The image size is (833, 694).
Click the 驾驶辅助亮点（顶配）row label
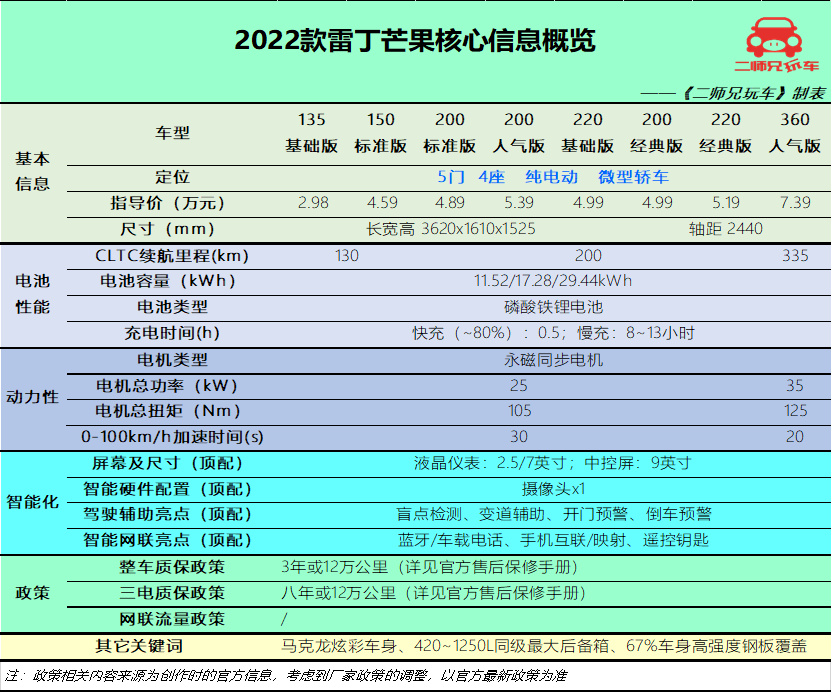(x=165, y=514)
